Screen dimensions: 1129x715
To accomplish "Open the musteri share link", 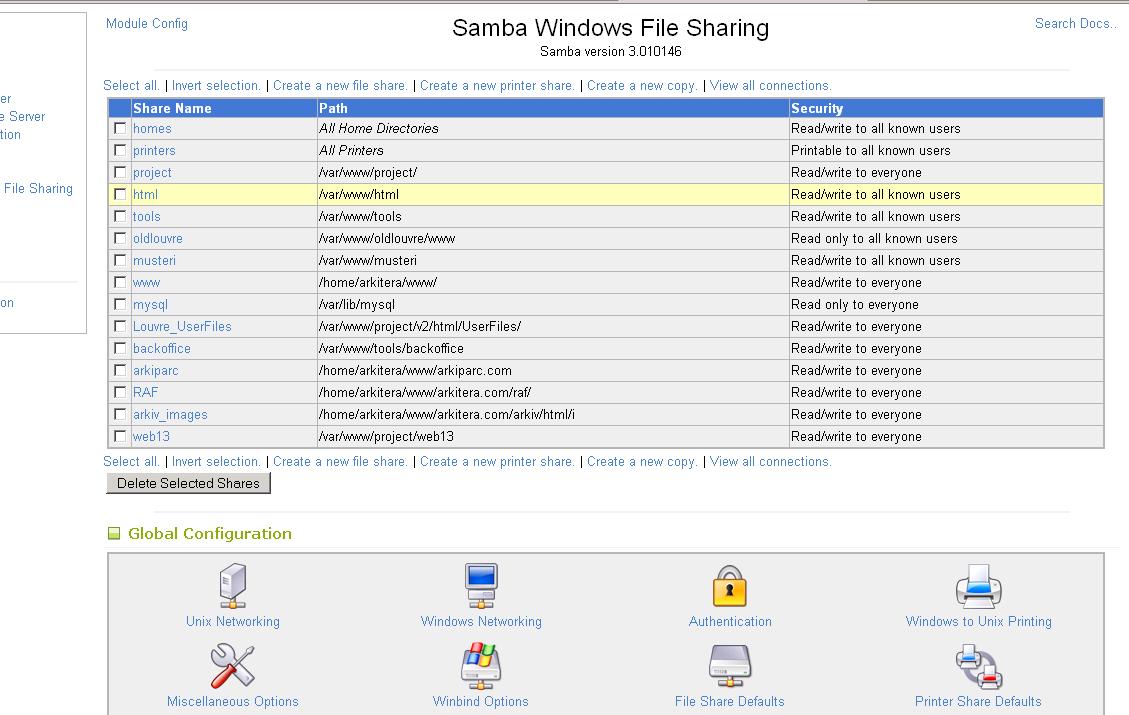I will tap(154, 261).
